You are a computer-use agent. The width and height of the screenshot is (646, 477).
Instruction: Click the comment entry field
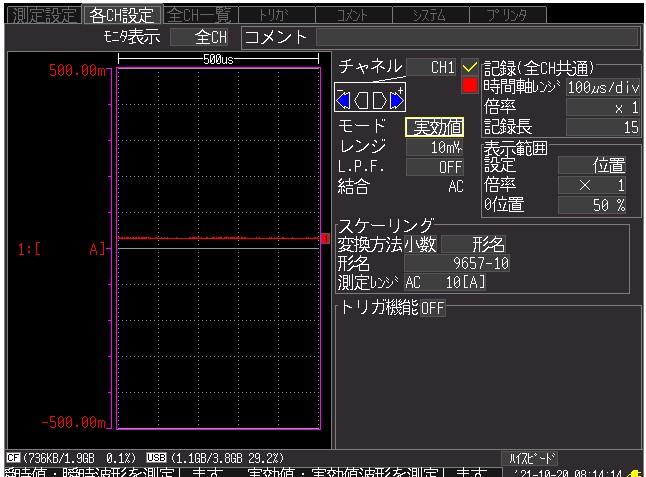pos(477,37)
